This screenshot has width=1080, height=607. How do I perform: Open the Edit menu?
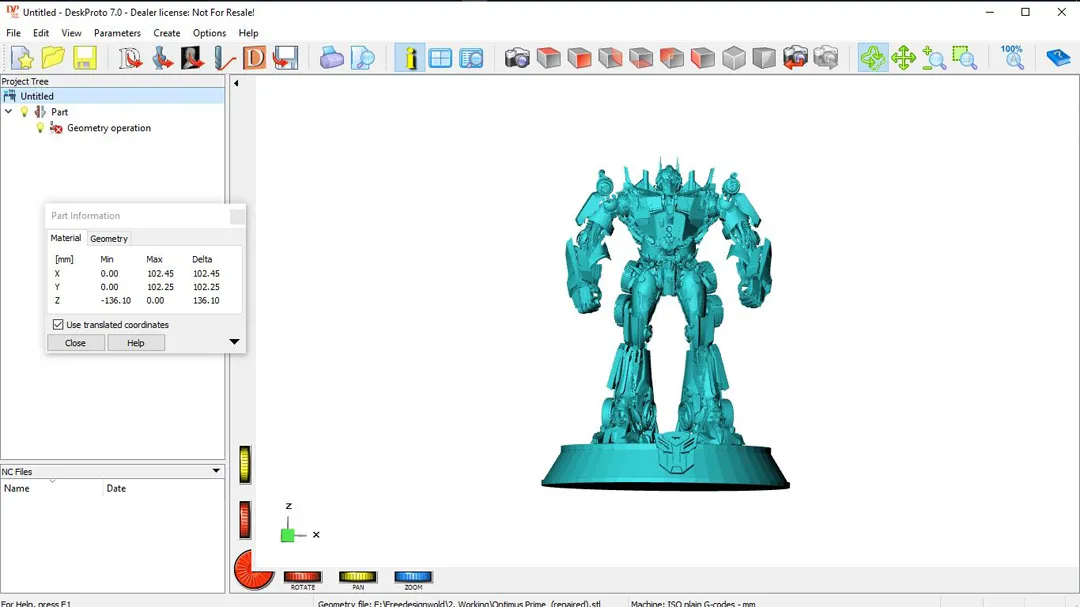tap(41, 33)
